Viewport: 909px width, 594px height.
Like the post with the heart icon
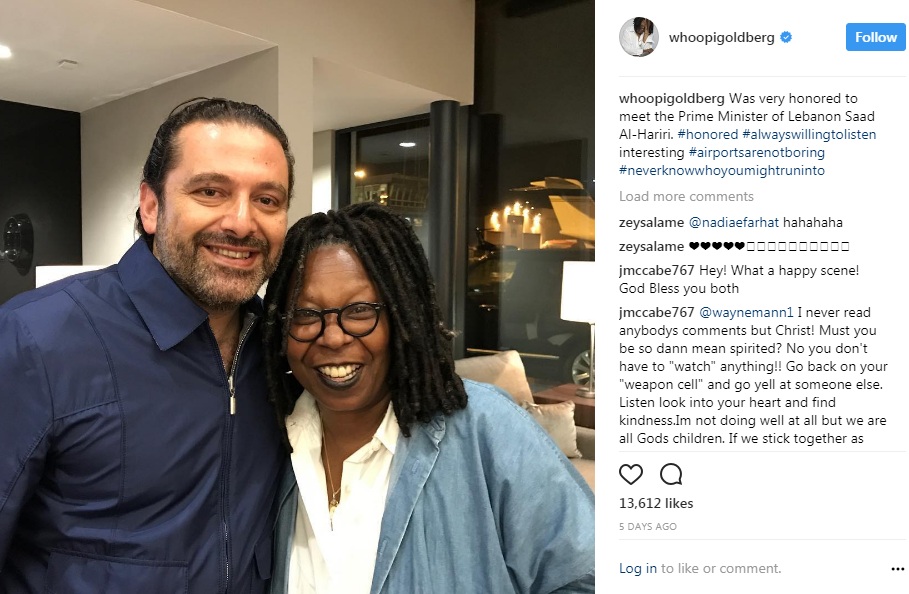click(x=631, y=474)
